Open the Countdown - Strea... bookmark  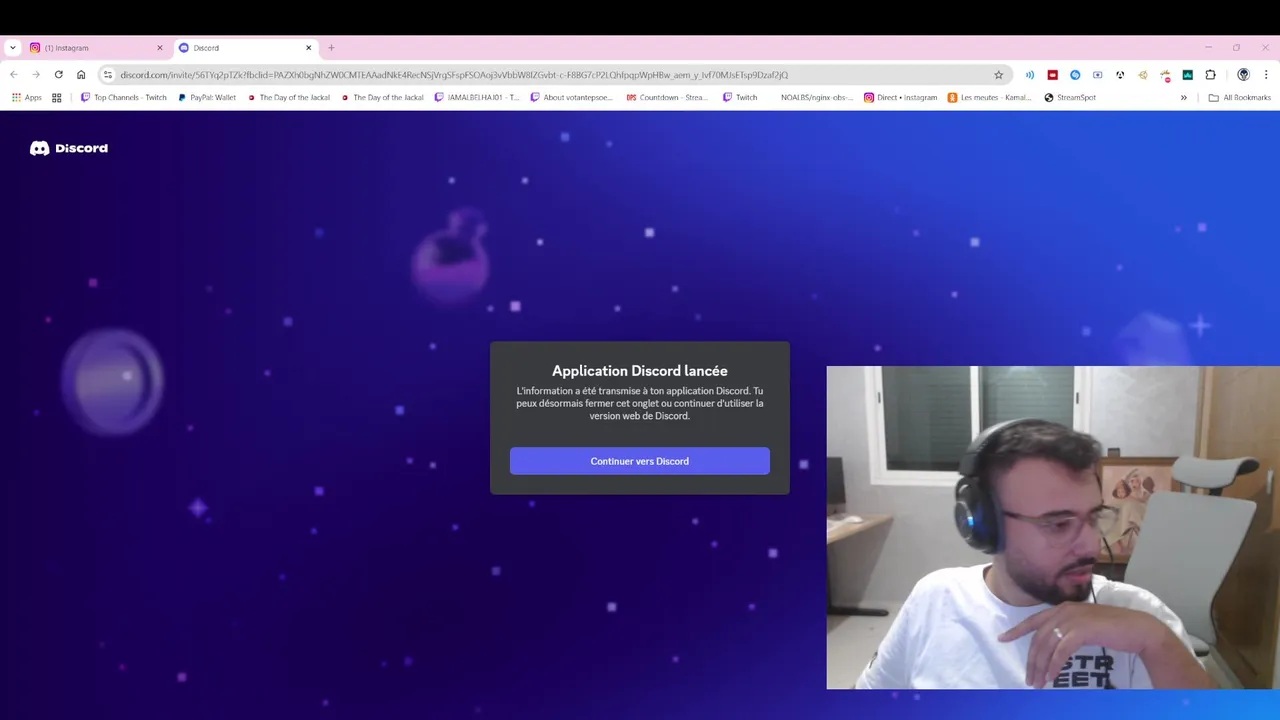(667, 98)
